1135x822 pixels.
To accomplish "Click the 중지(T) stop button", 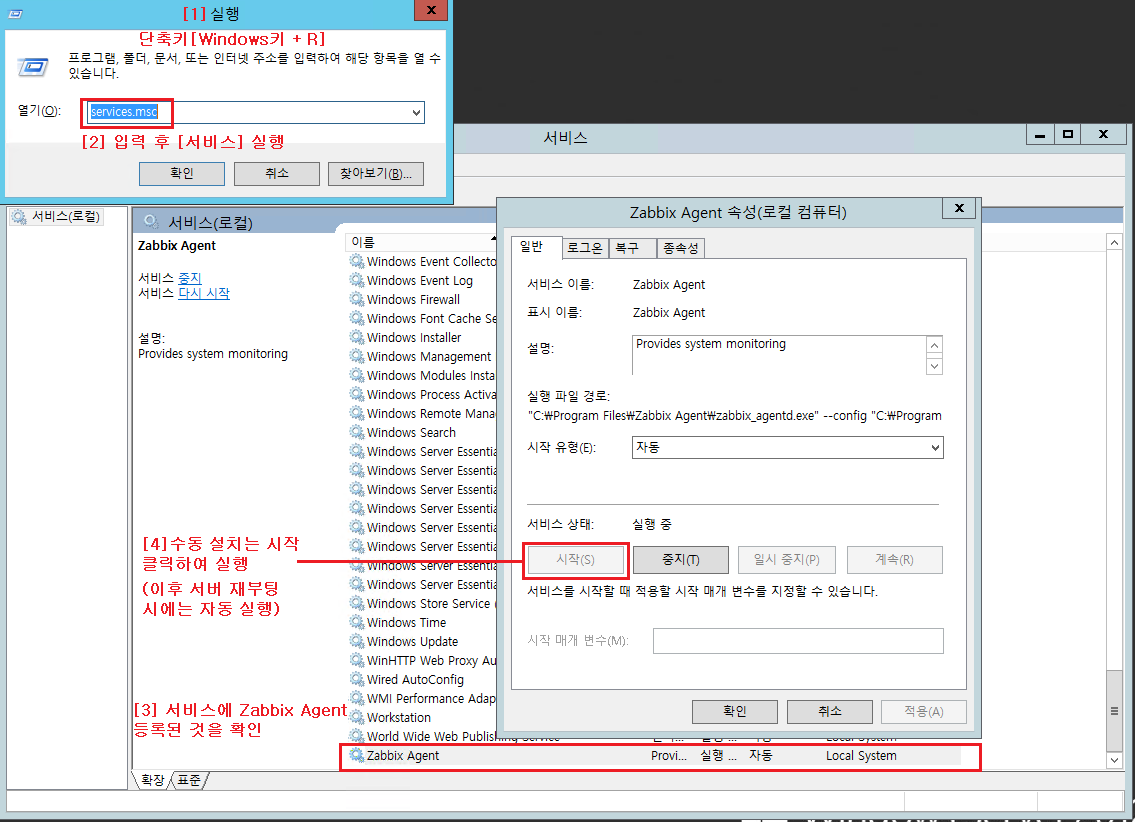I will pyautogui.click(x=680, y=559).
